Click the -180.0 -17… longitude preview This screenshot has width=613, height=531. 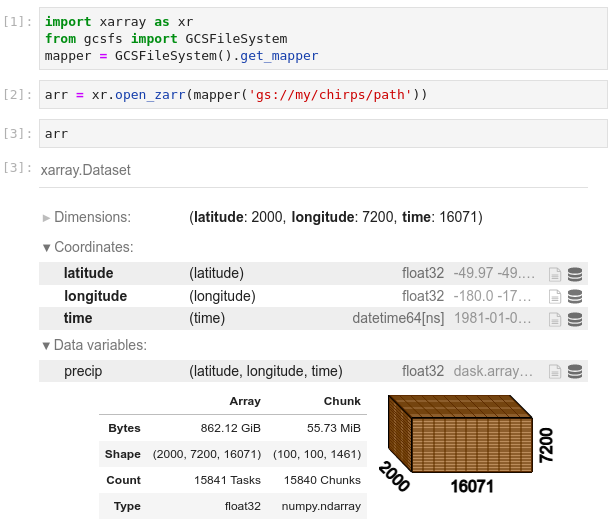493,296
